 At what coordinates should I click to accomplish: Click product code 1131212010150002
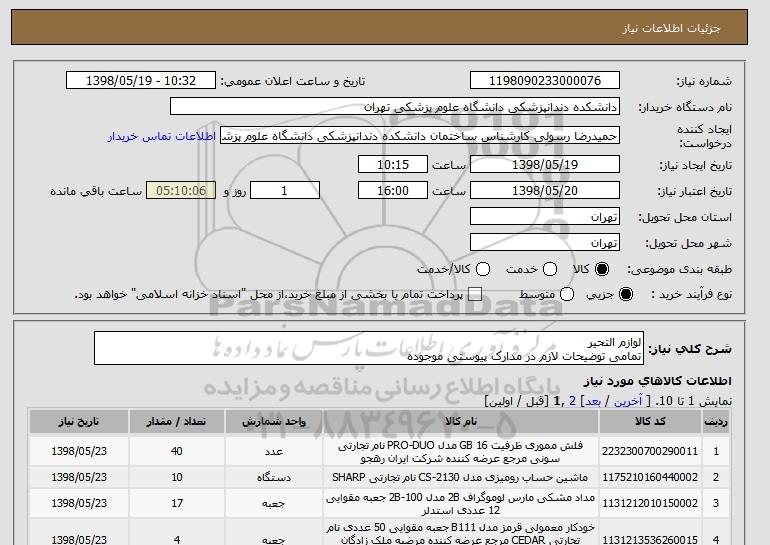[x=650, y=503]
